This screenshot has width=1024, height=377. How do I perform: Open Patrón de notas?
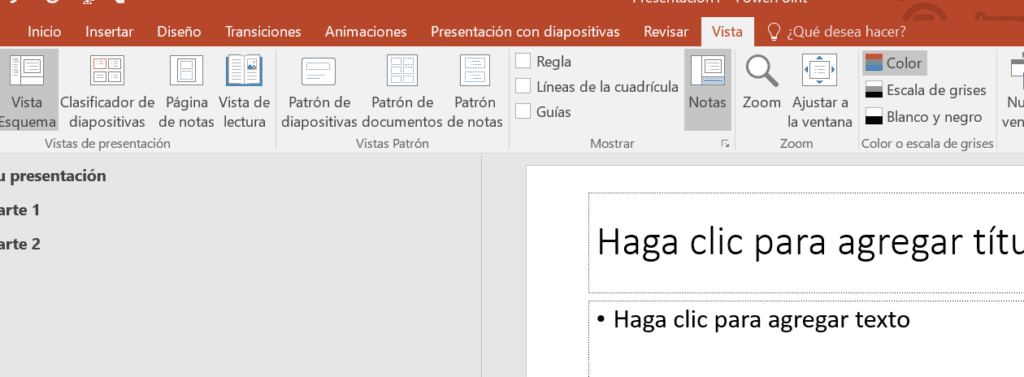[475, 90]
